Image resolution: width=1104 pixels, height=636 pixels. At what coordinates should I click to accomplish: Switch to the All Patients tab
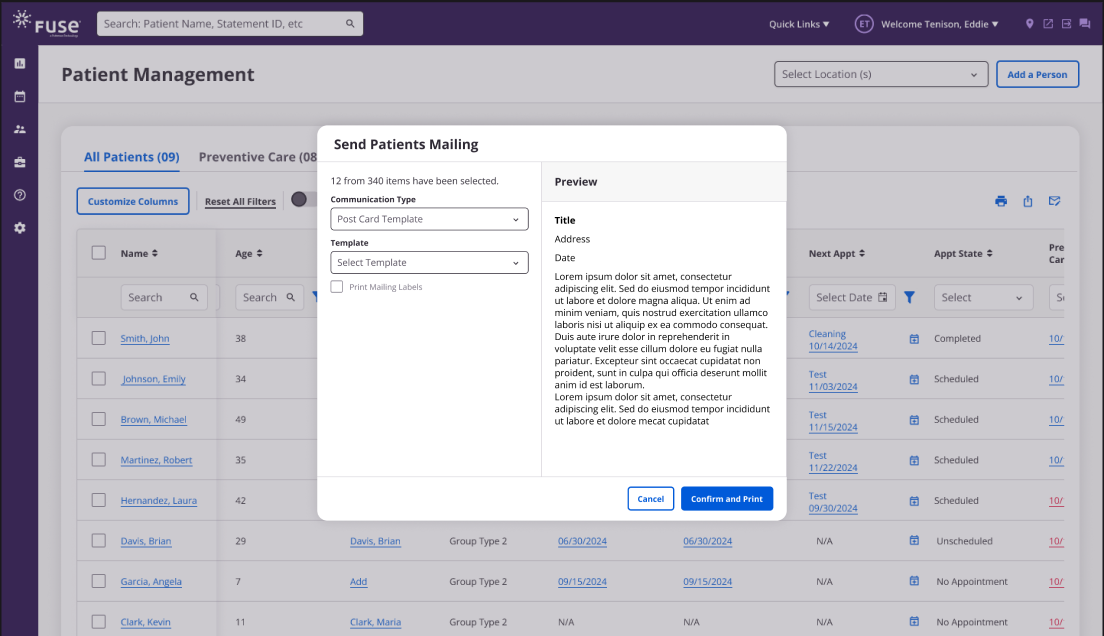(131, 157)
